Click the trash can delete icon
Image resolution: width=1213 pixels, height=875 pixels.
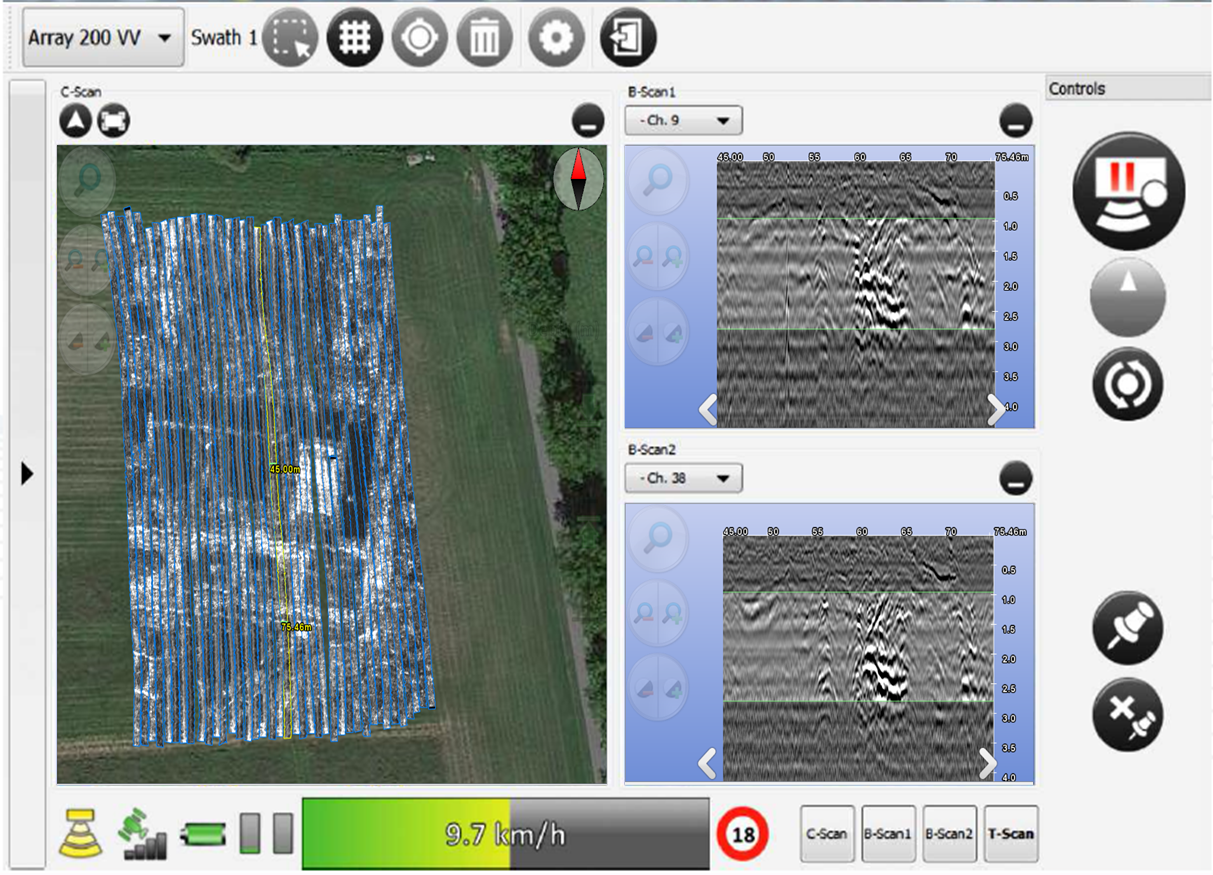(484, 38)
